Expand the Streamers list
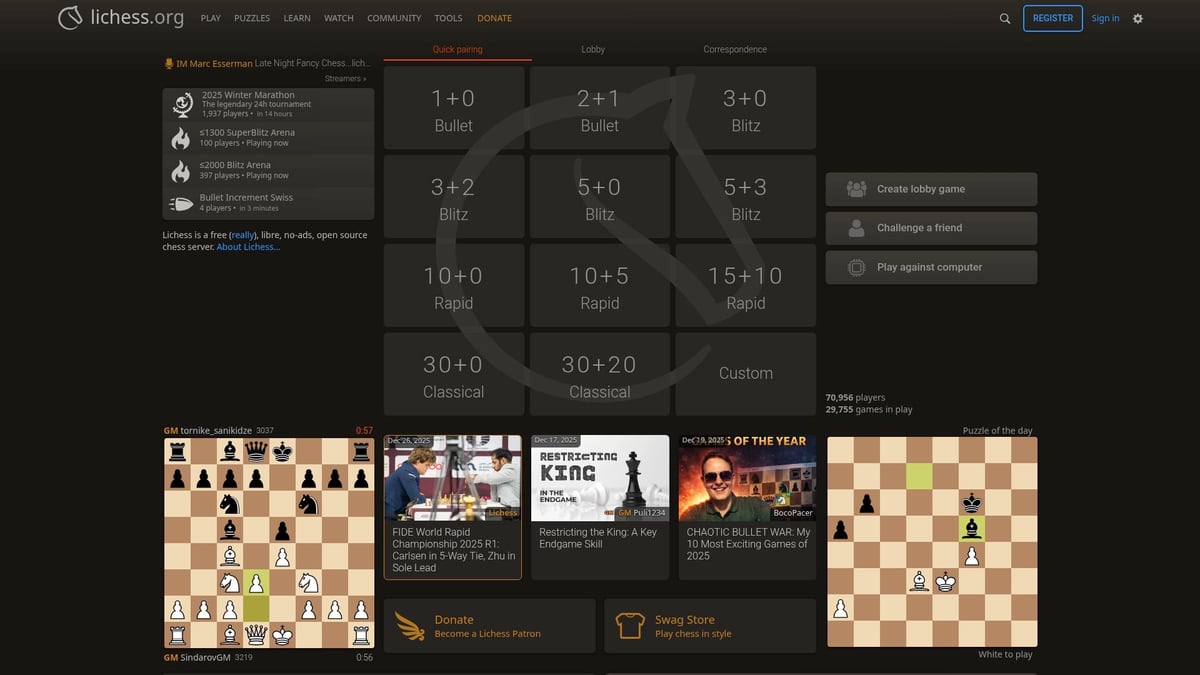Viewport: 1200px width, 675px height. click(345, 78)
